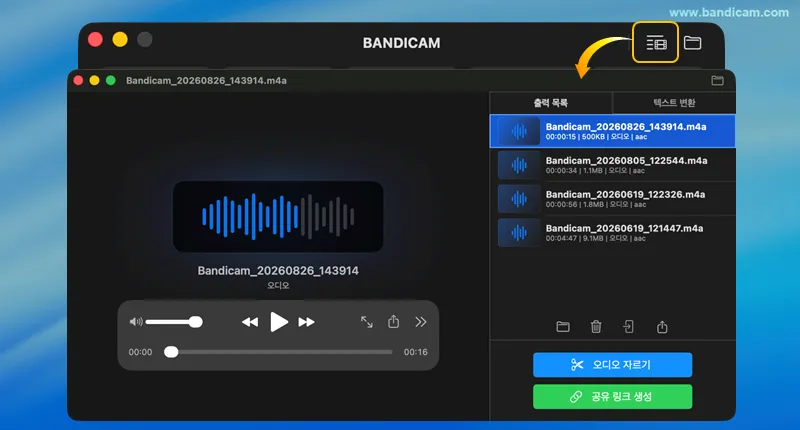Click the 오디오 자르기 button
Image resolution: width=800 pixels, height=430 pixels.
612,365
